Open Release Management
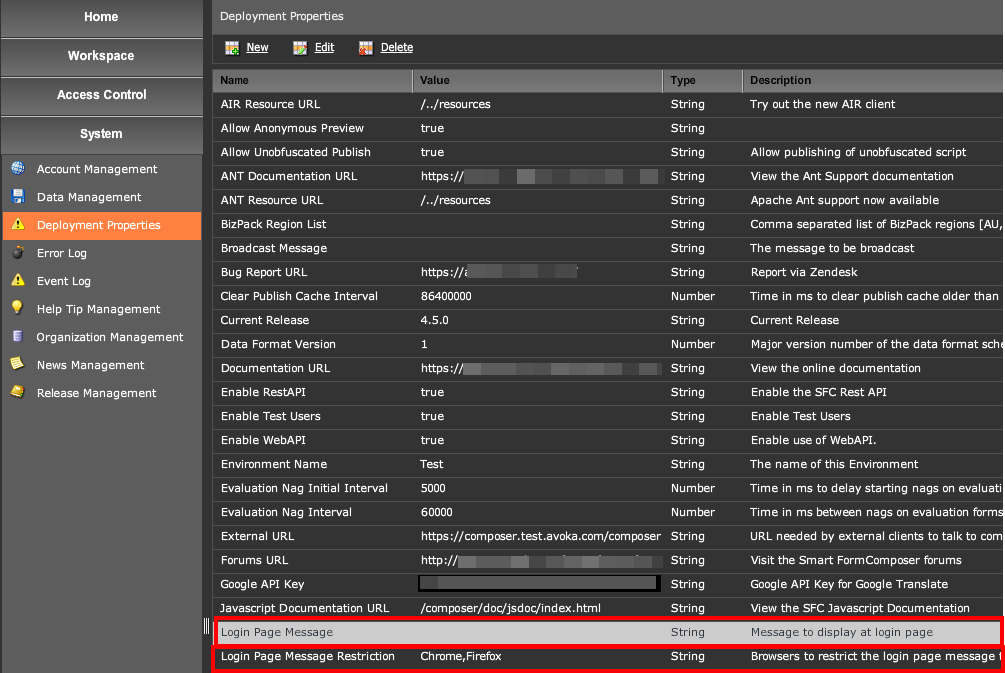Image resolution: width=1005 pixels, height=673 pixels. 102,393
